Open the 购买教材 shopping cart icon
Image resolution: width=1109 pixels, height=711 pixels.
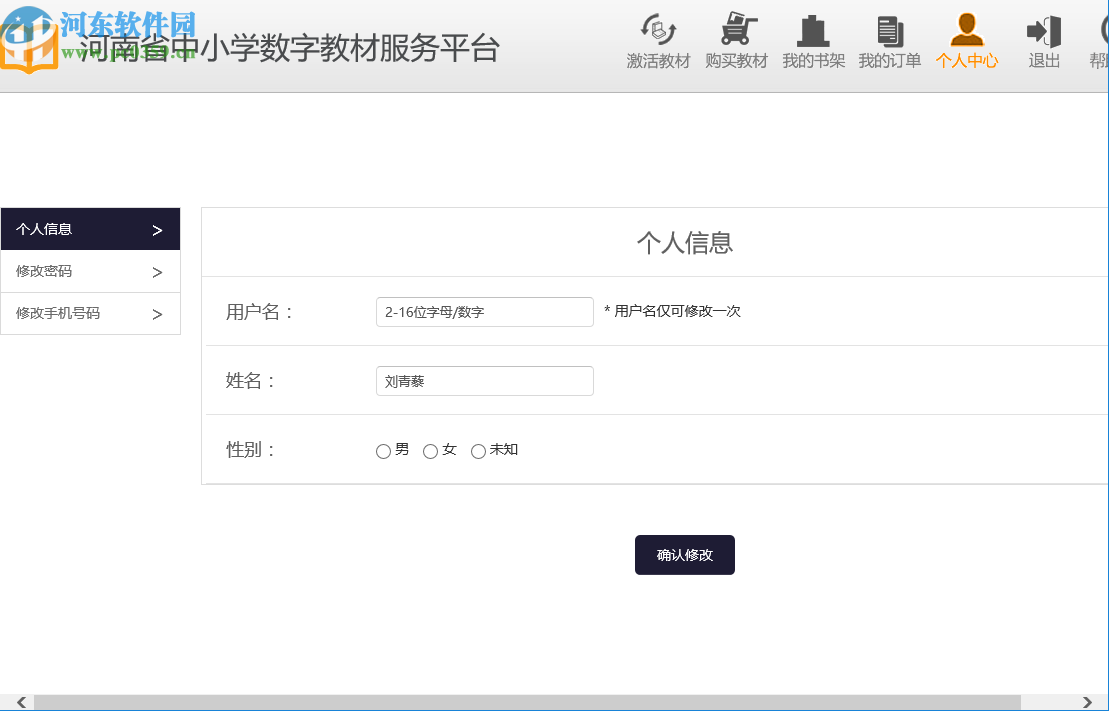pos(736,30)
